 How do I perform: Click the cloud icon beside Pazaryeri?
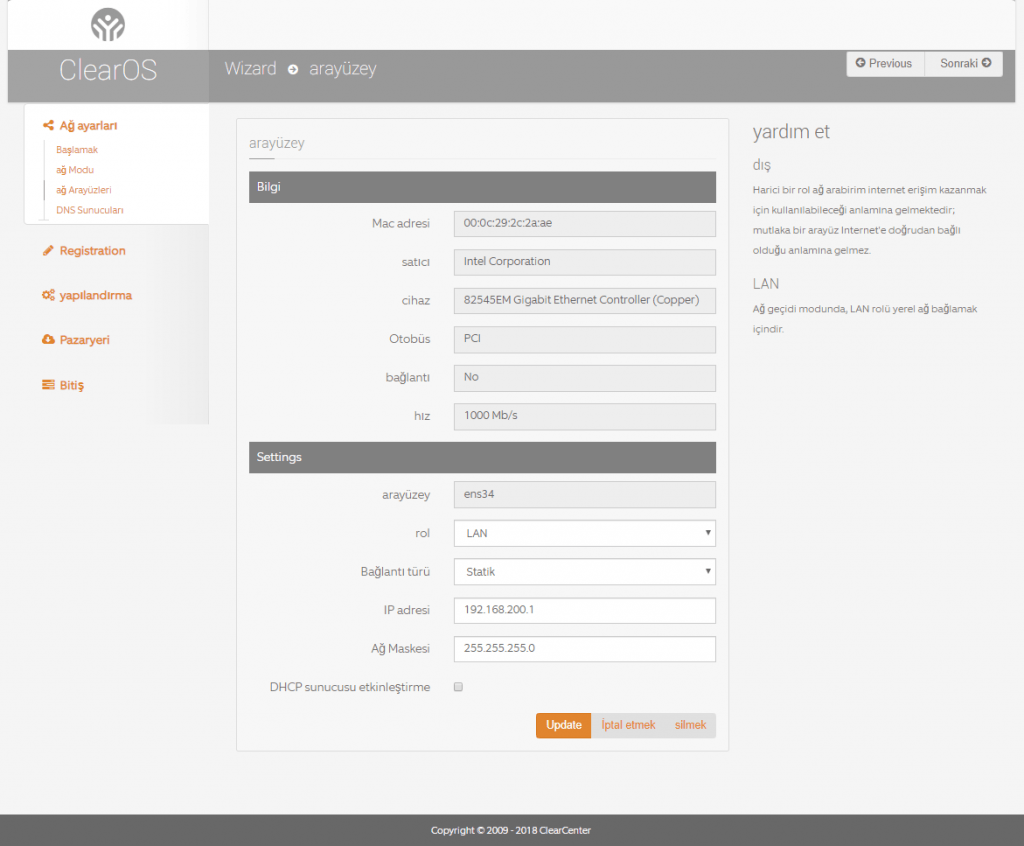[48, 340]
